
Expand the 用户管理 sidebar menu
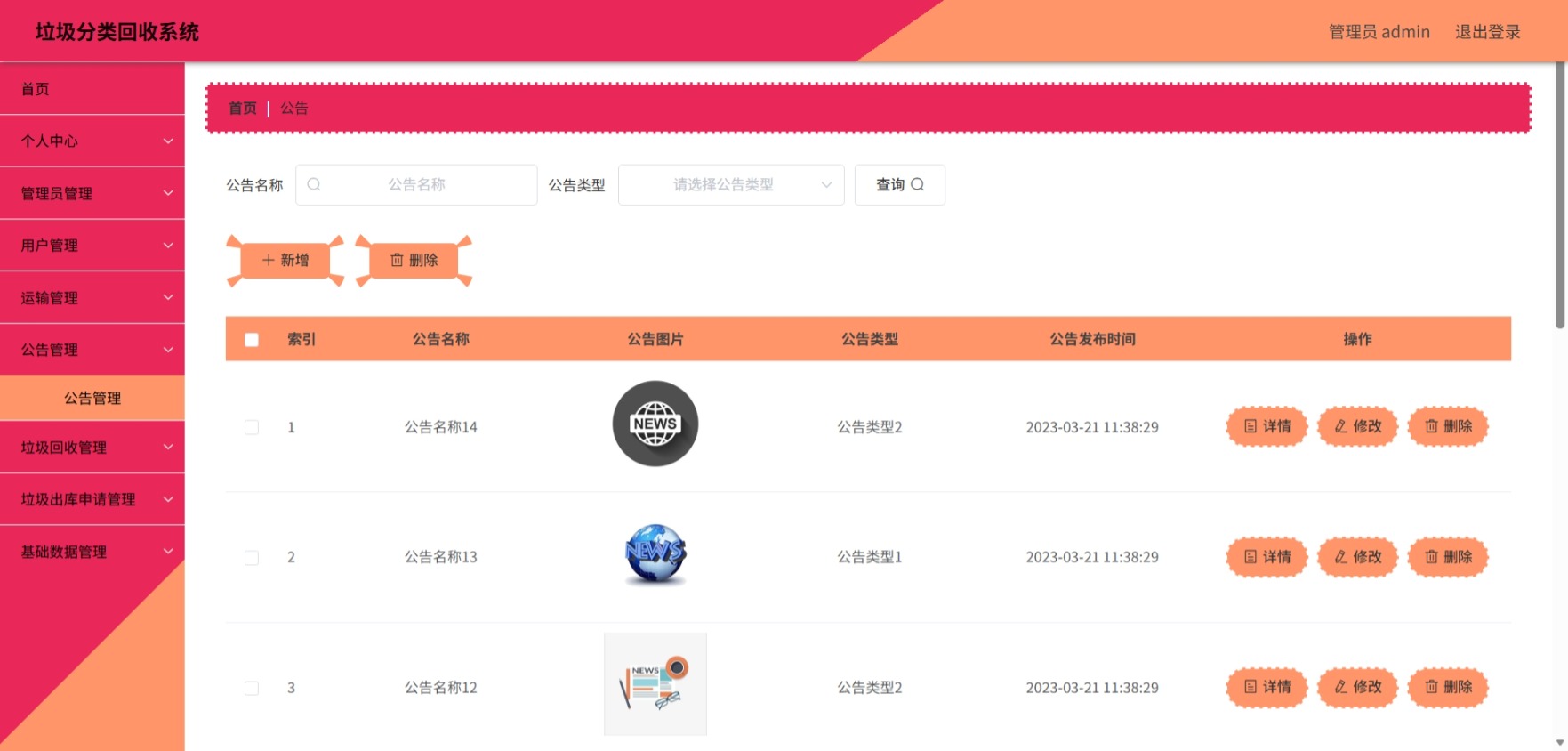[x=92, y=246]
